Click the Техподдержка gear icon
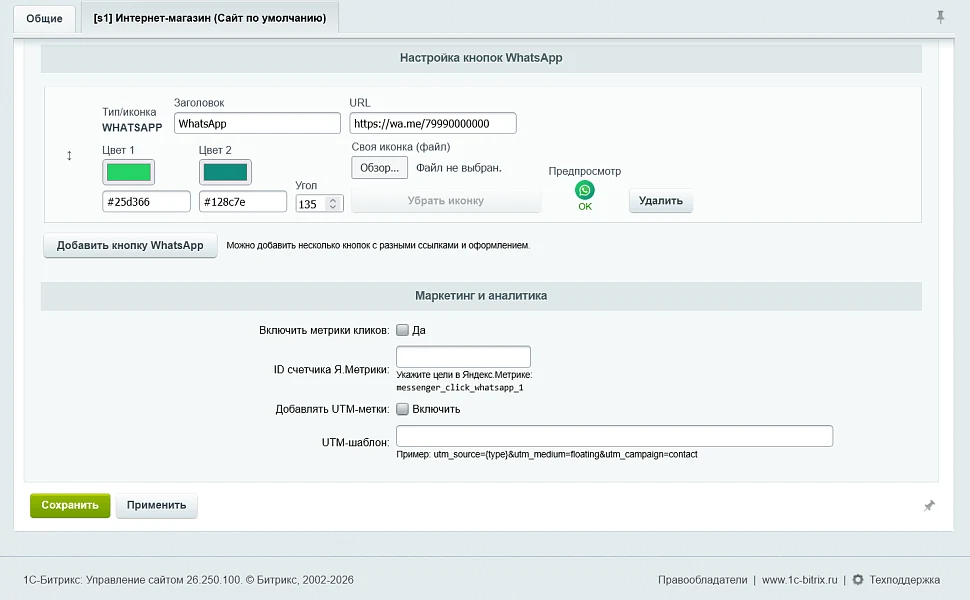970x600 pixels. tap(857, 580)
